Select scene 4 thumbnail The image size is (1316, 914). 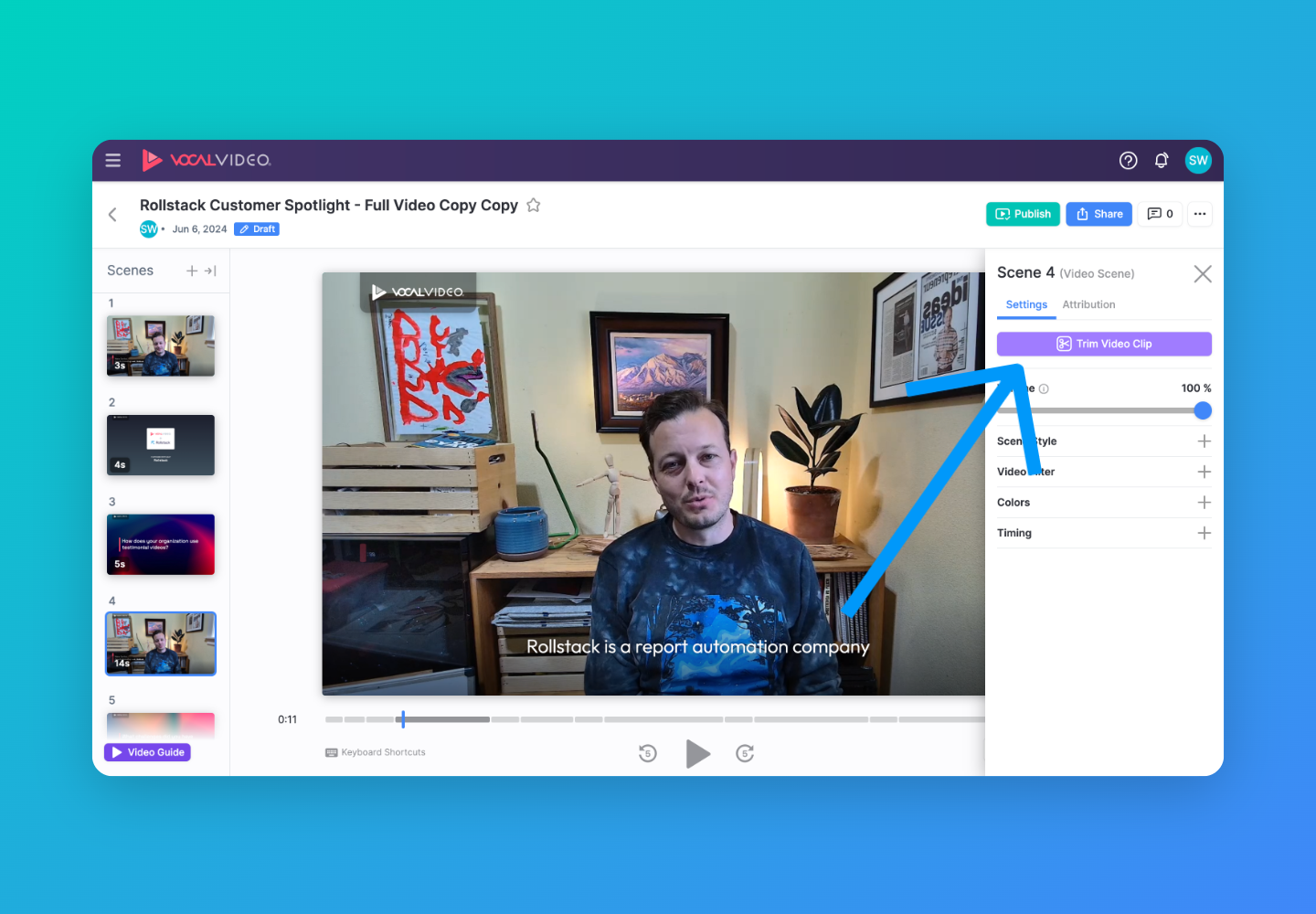click(161, 643)
